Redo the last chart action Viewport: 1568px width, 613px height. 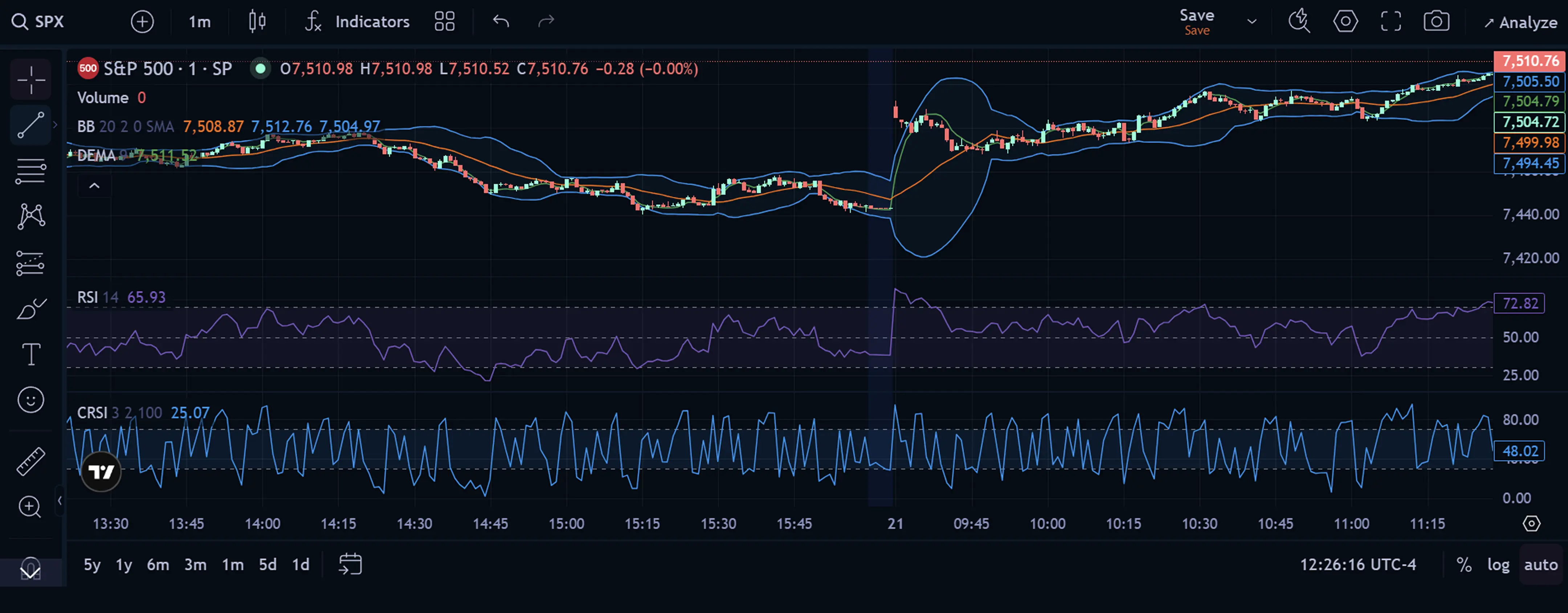(x=546, y=22)
